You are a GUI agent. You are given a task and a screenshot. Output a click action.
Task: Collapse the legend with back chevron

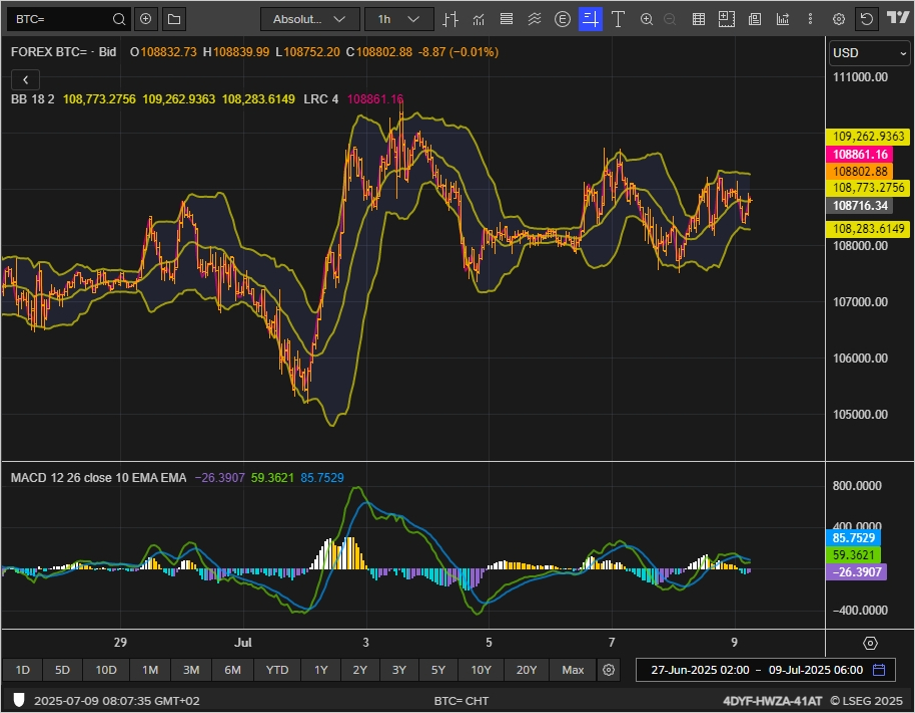click(x=25, y=80)
